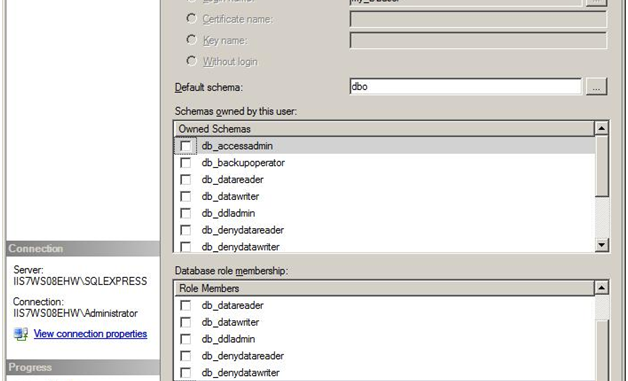Screen dimensions: 628x381
Task: Select db_backupoperator row label text
Action: [243, 163]
